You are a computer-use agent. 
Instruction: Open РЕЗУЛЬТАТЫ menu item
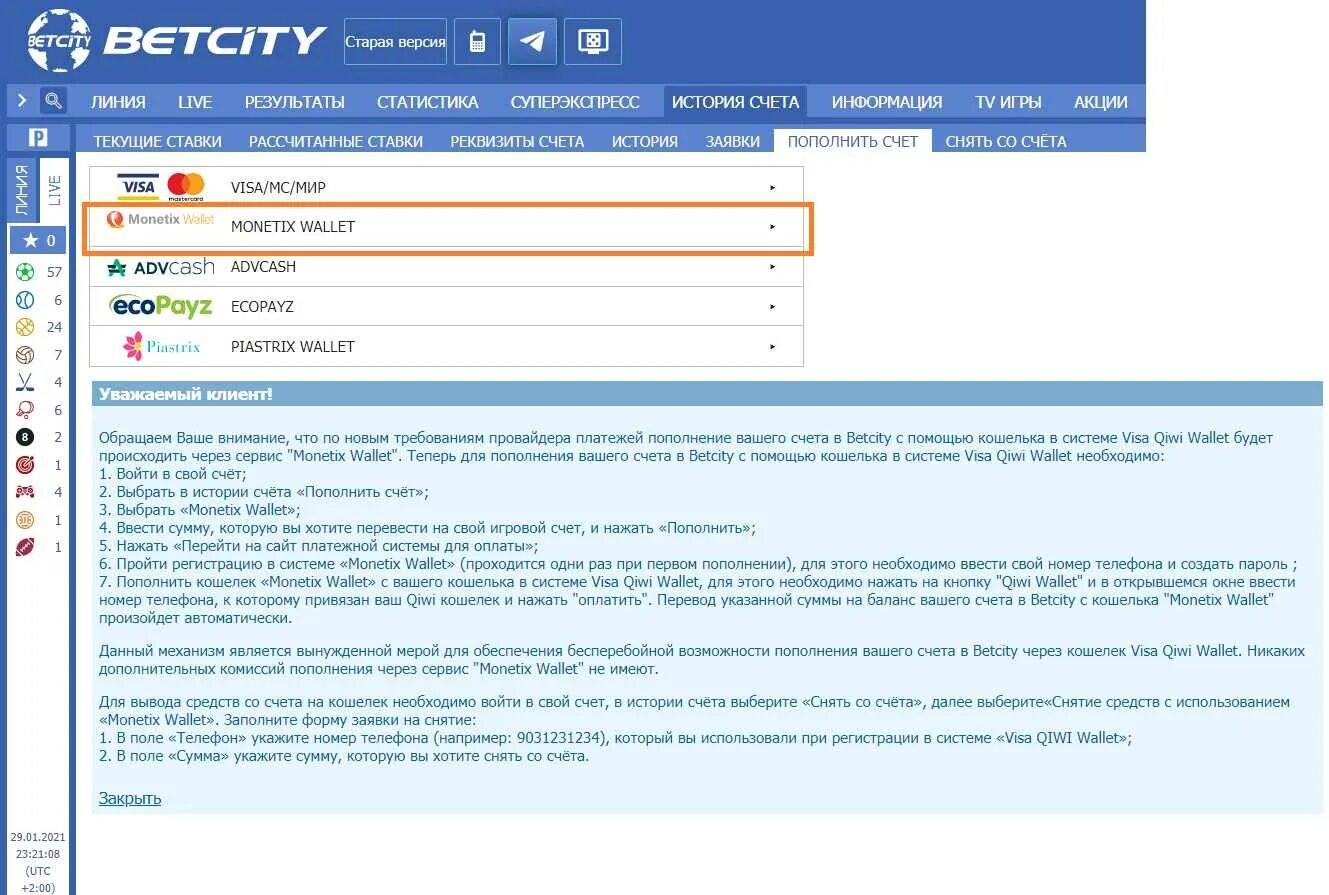(x=295, y=102)
